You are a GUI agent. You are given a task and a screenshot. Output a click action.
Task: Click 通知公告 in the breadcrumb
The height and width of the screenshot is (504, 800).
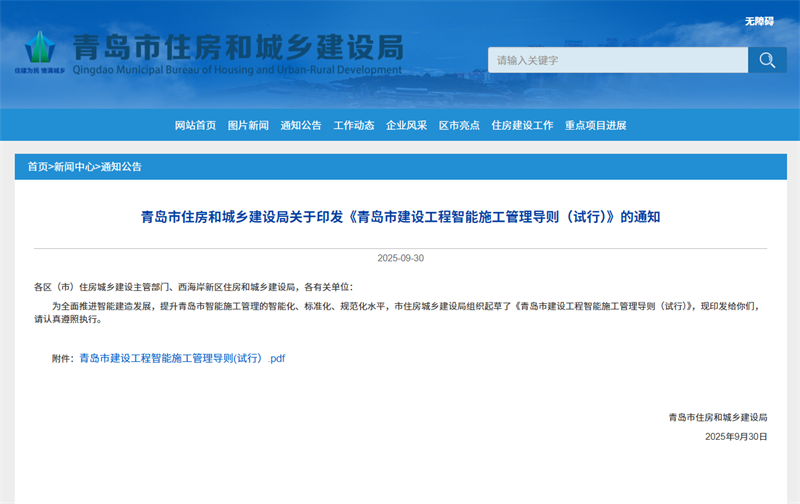(121, 167)
